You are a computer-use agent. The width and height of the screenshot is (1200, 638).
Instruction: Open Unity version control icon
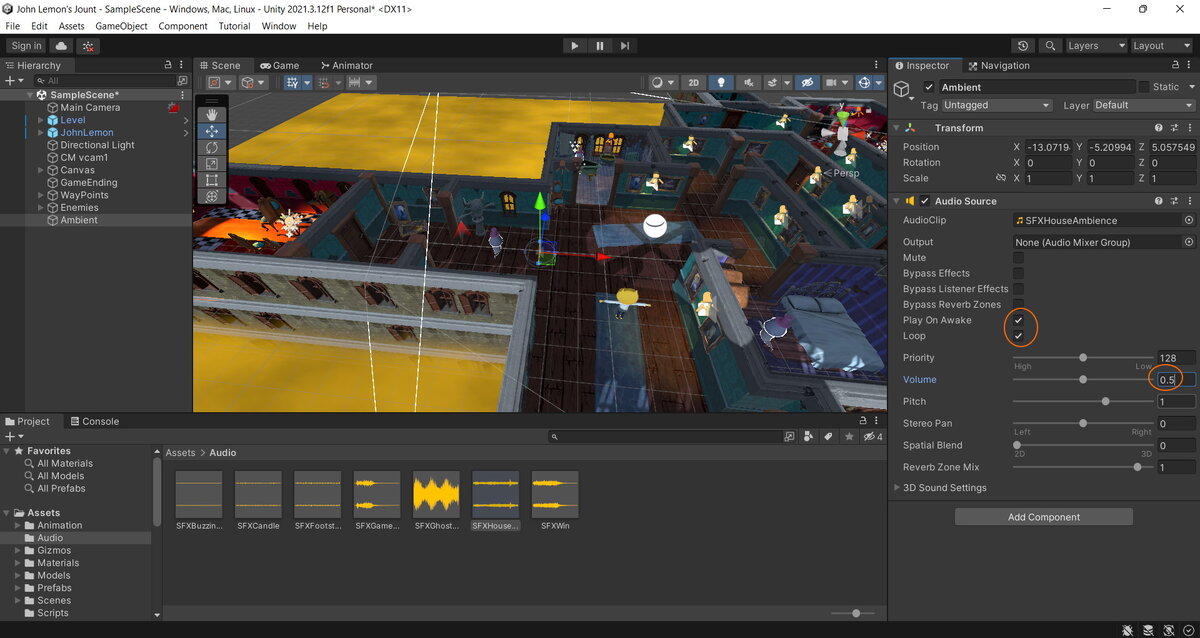pyautogui.click(x=89, y=46)
